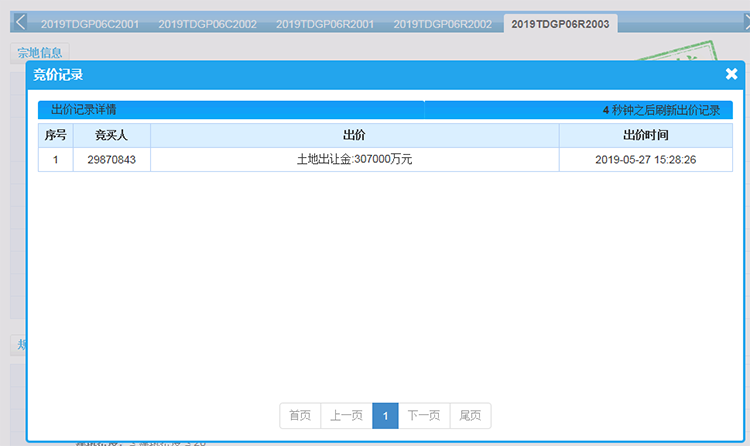Open the 宗地信息 section tab
The image size is (750, 446).
point(40,53)
